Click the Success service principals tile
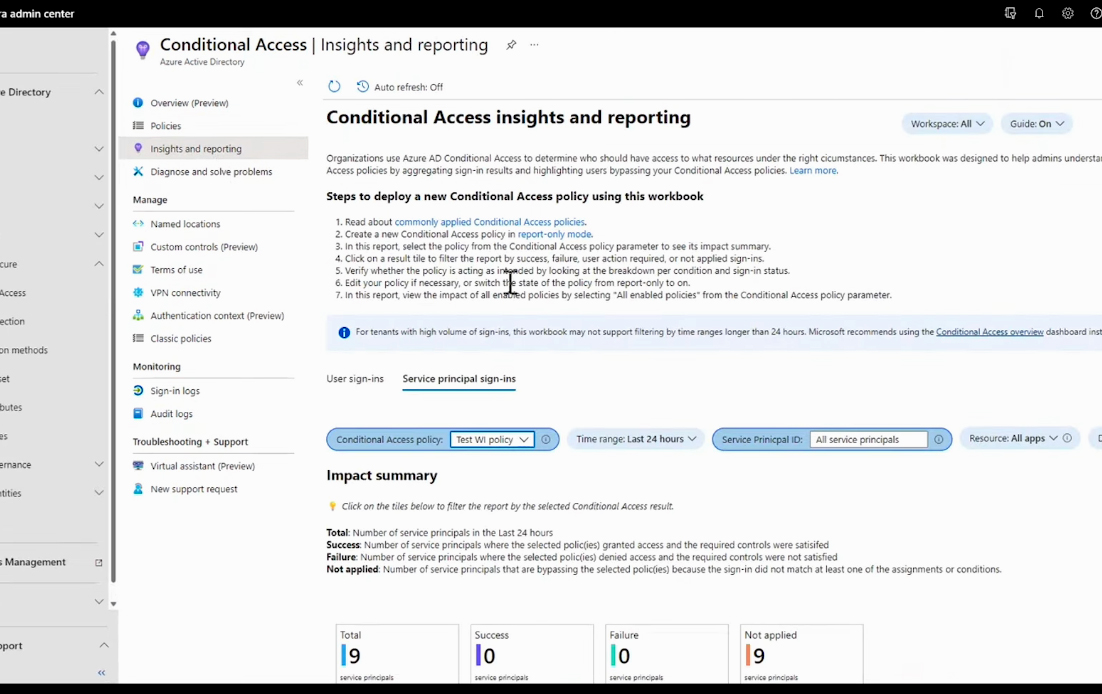Image resolution: width=1102 pixels, height=694 pixels. (532, 654)
